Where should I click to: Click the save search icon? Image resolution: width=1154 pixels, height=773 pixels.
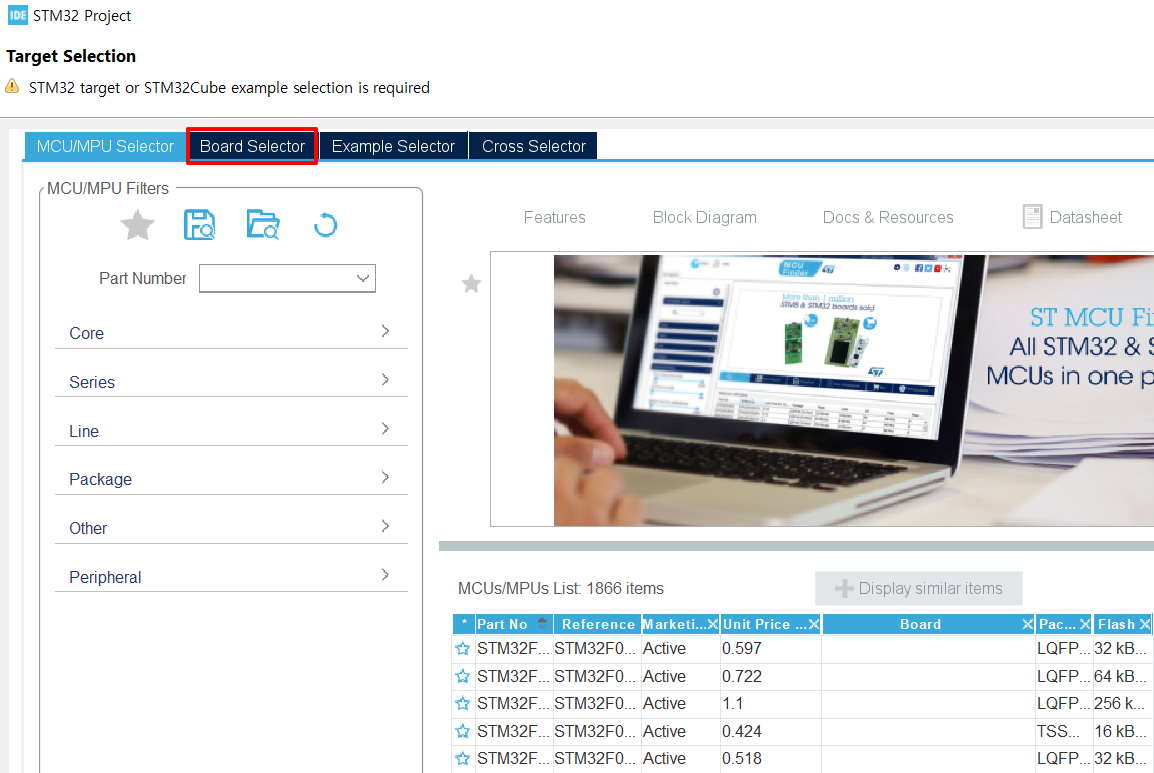click(199, 225)
